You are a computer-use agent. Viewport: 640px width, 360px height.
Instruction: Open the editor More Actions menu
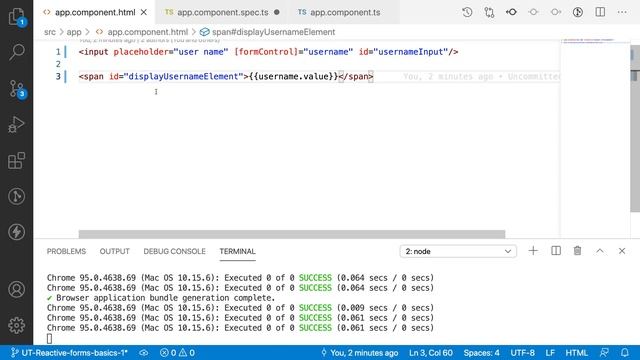click(x=622, y=12)
